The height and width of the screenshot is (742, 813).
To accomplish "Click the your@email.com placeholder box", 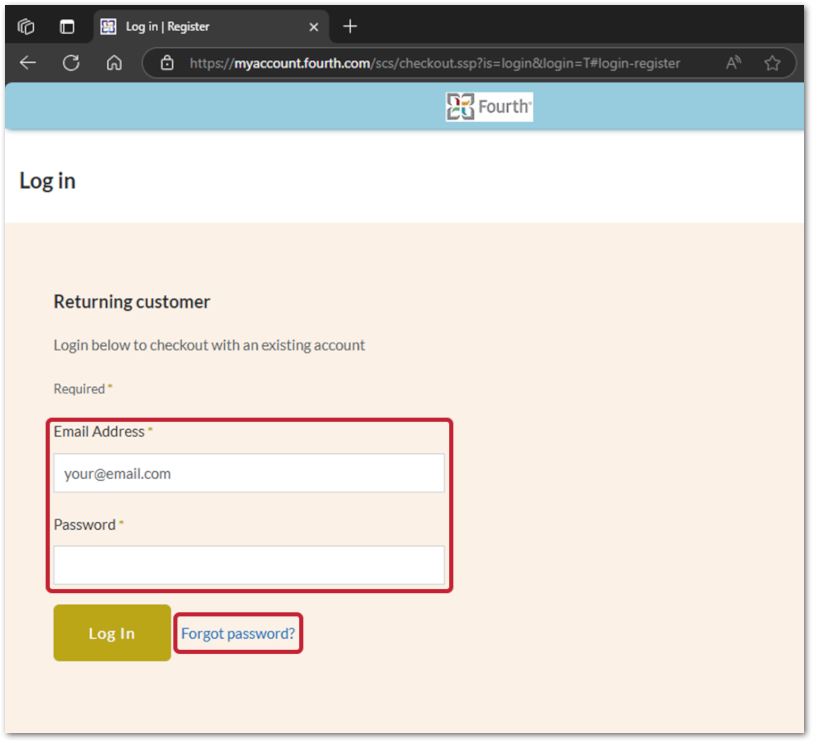I will click(x=248, y=473).
